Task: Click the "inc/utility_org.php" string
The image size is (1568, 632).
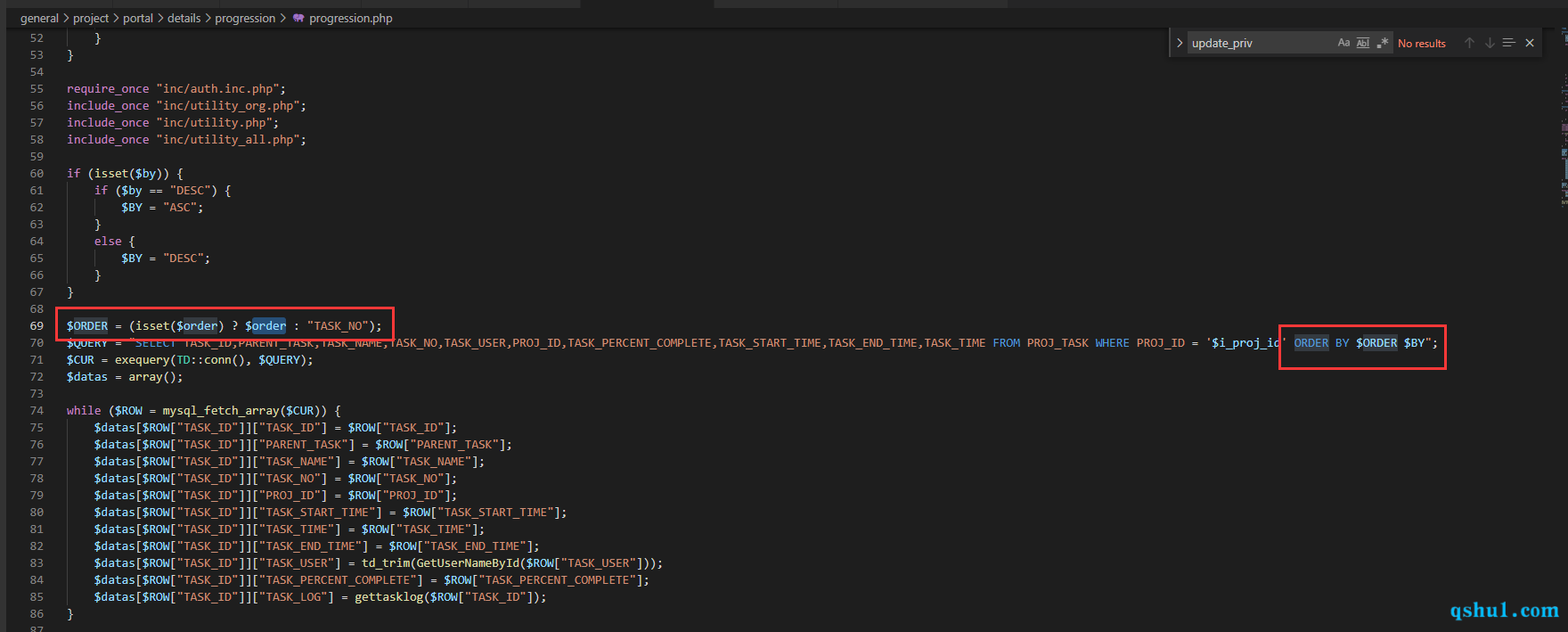Action: (x=228, y=105)
